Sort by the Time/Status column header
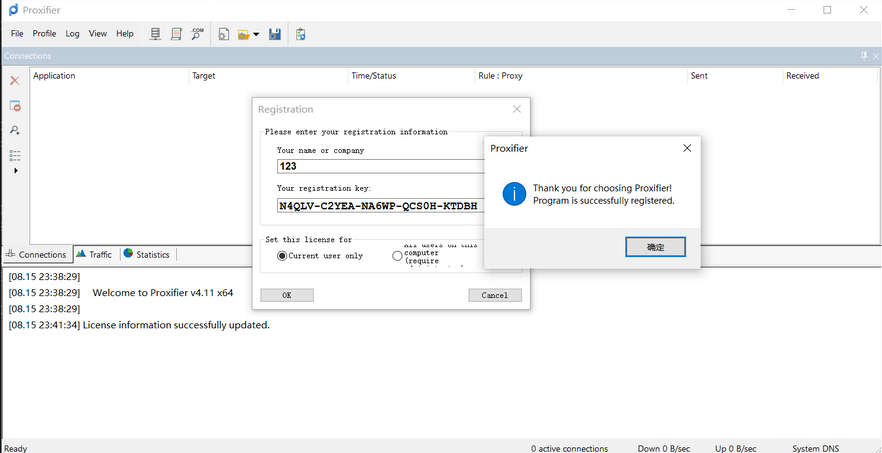Viewport: 882px width, 453px height. pyautogui.click(x=374, y=75)
